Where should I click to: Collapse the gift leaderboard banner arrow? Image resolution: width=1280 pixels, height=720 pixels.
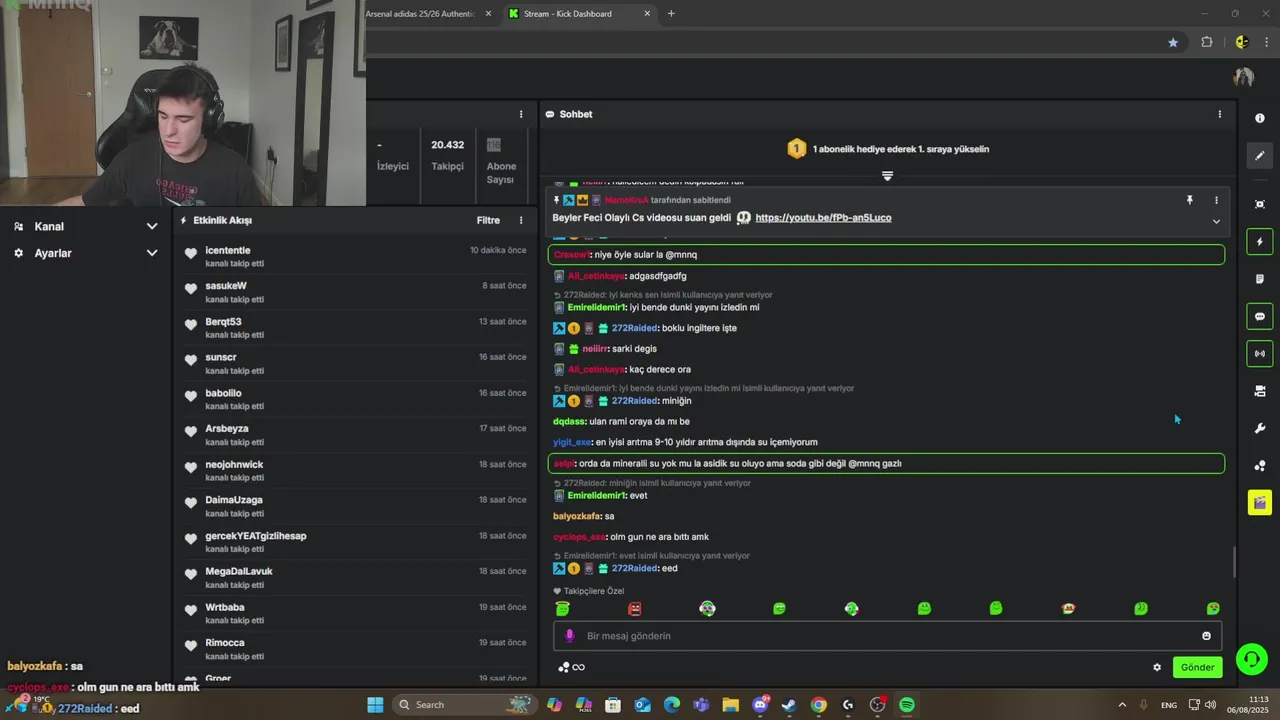pyautogui.click(x=887, y=176)
